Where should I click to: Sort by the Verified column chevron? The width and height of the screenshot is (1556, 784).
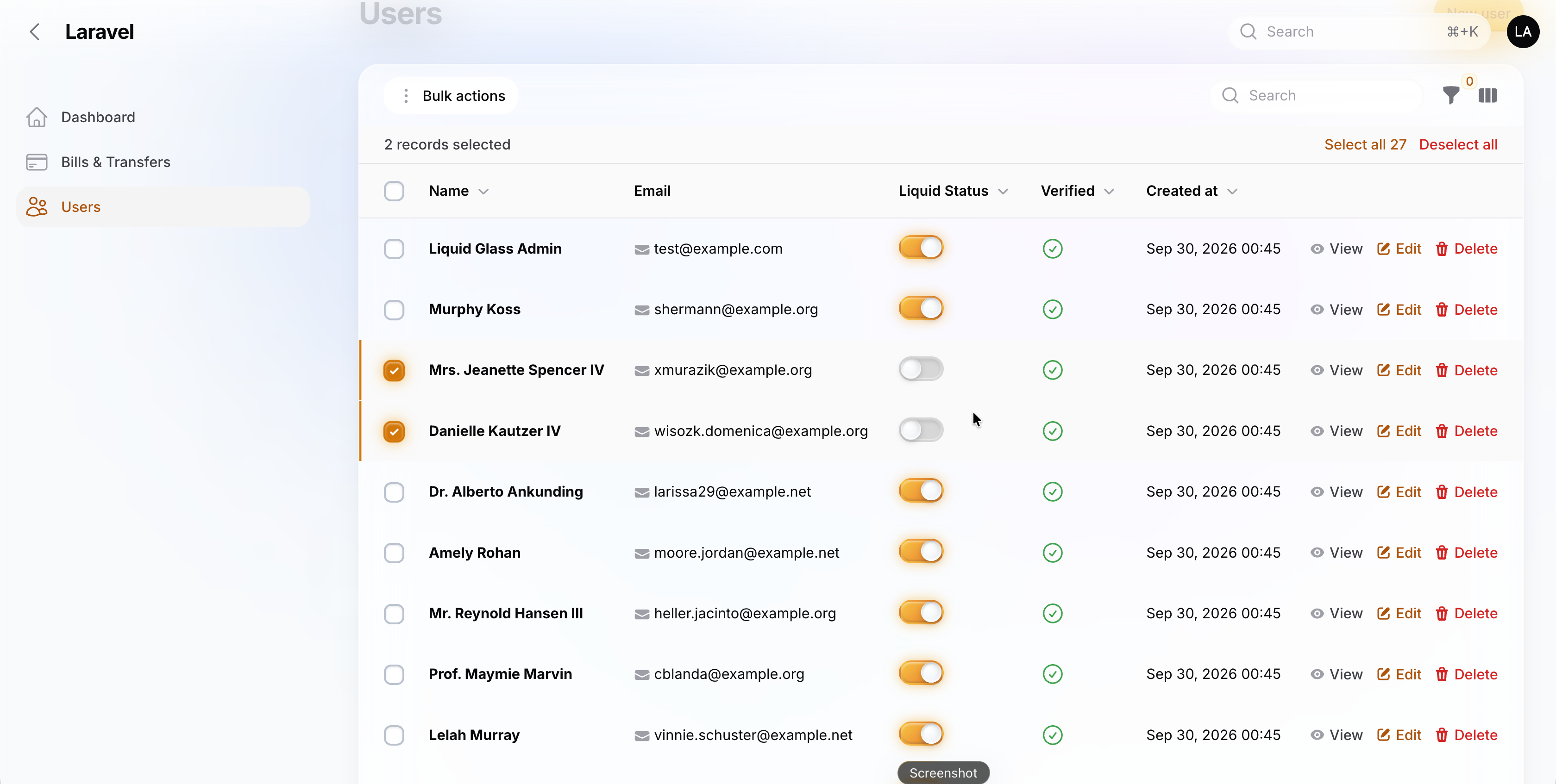coord(1109,192)
